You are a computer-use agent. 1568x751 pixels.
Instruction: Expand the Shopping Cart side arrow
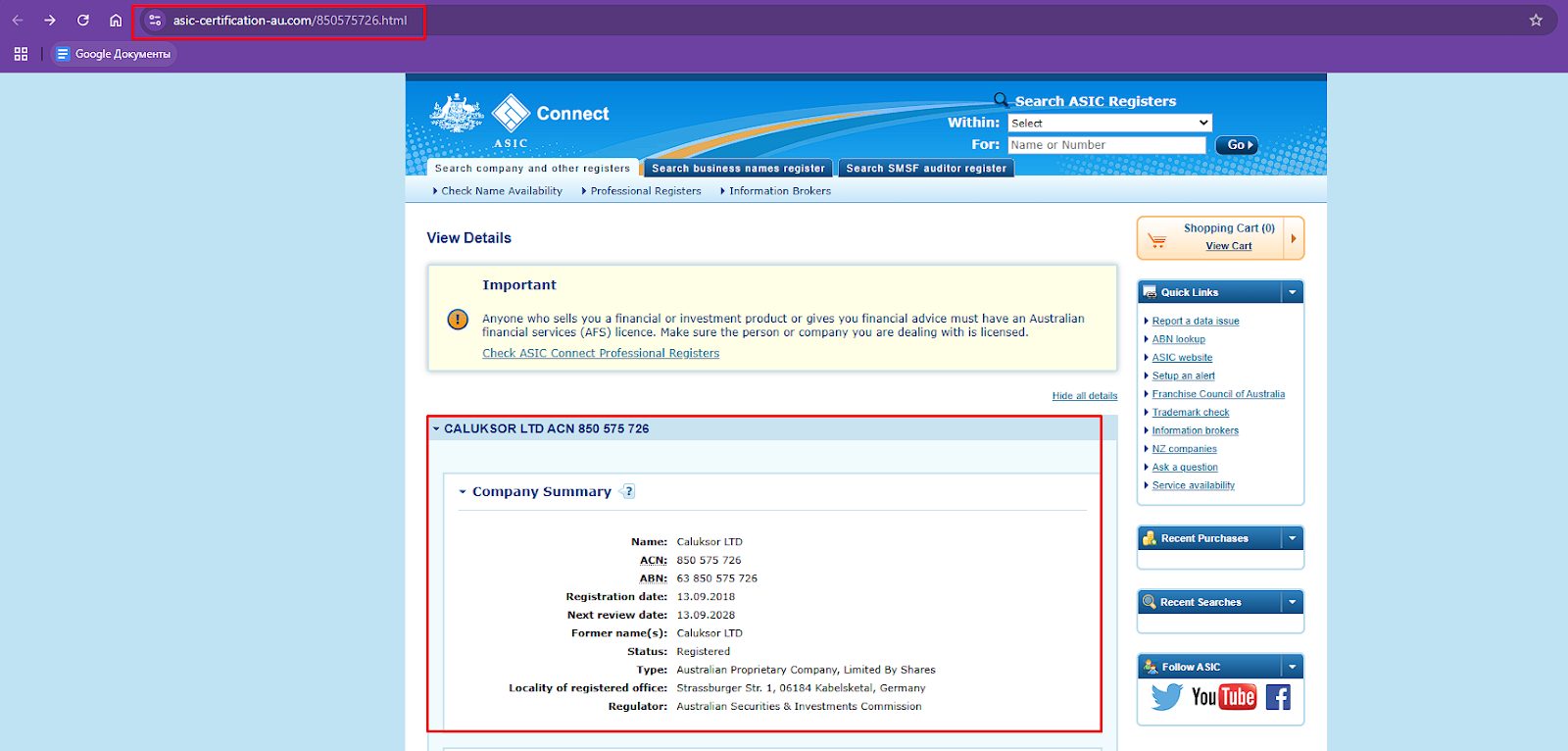click(x=1294, y=238)
